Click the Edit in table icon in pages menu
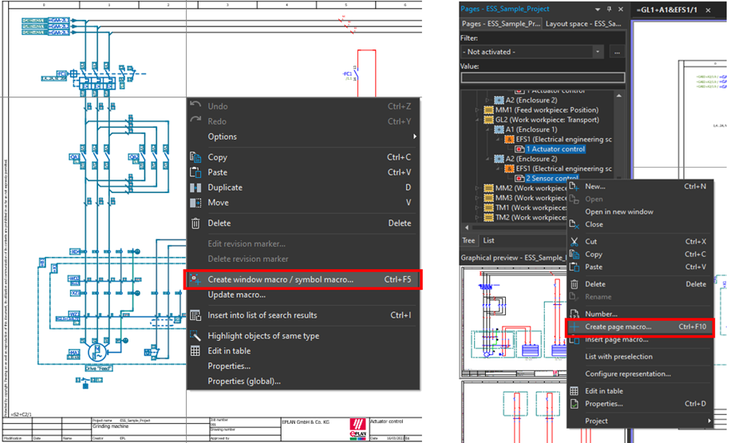750x443 pixels. tap(574, 391)
